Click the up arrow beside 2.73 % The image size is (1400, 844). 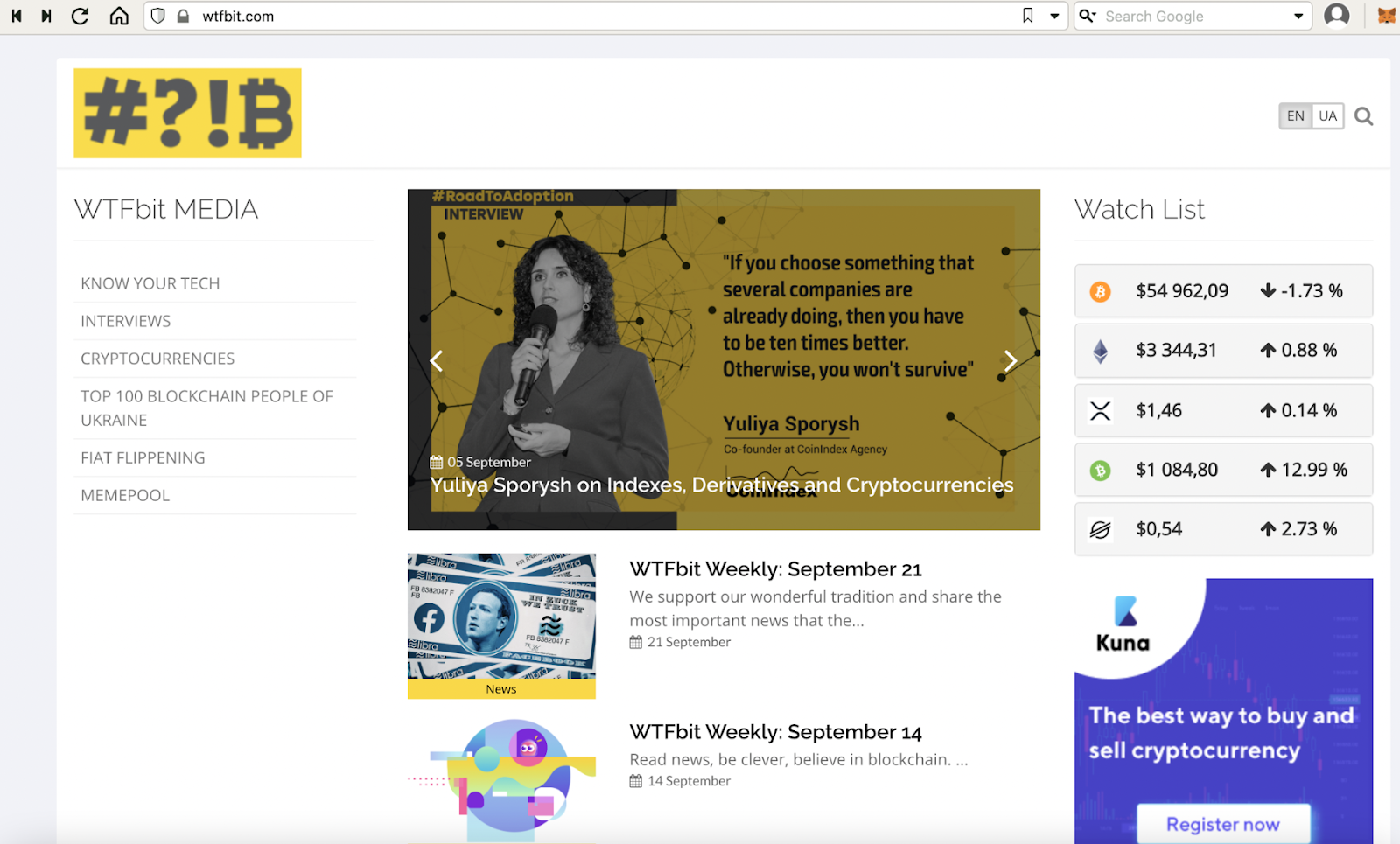point(1268,528)
